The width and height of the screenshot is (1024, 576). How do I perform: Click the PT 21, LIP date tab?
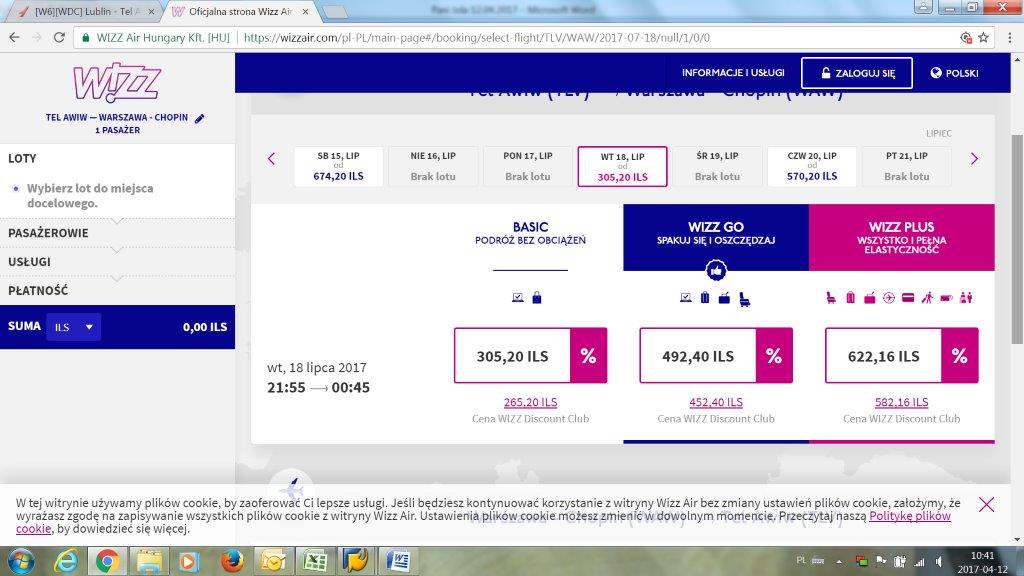[906, 167]
